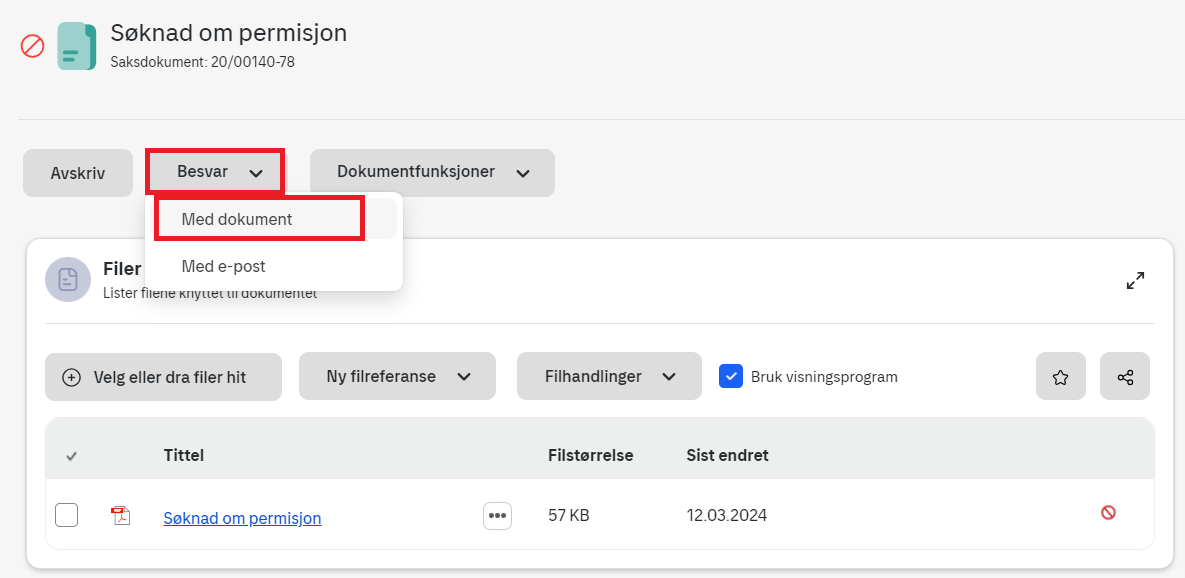Screen dimensions: 1185x578
Task: Click the share icon button
Action: pos(1125,376)
